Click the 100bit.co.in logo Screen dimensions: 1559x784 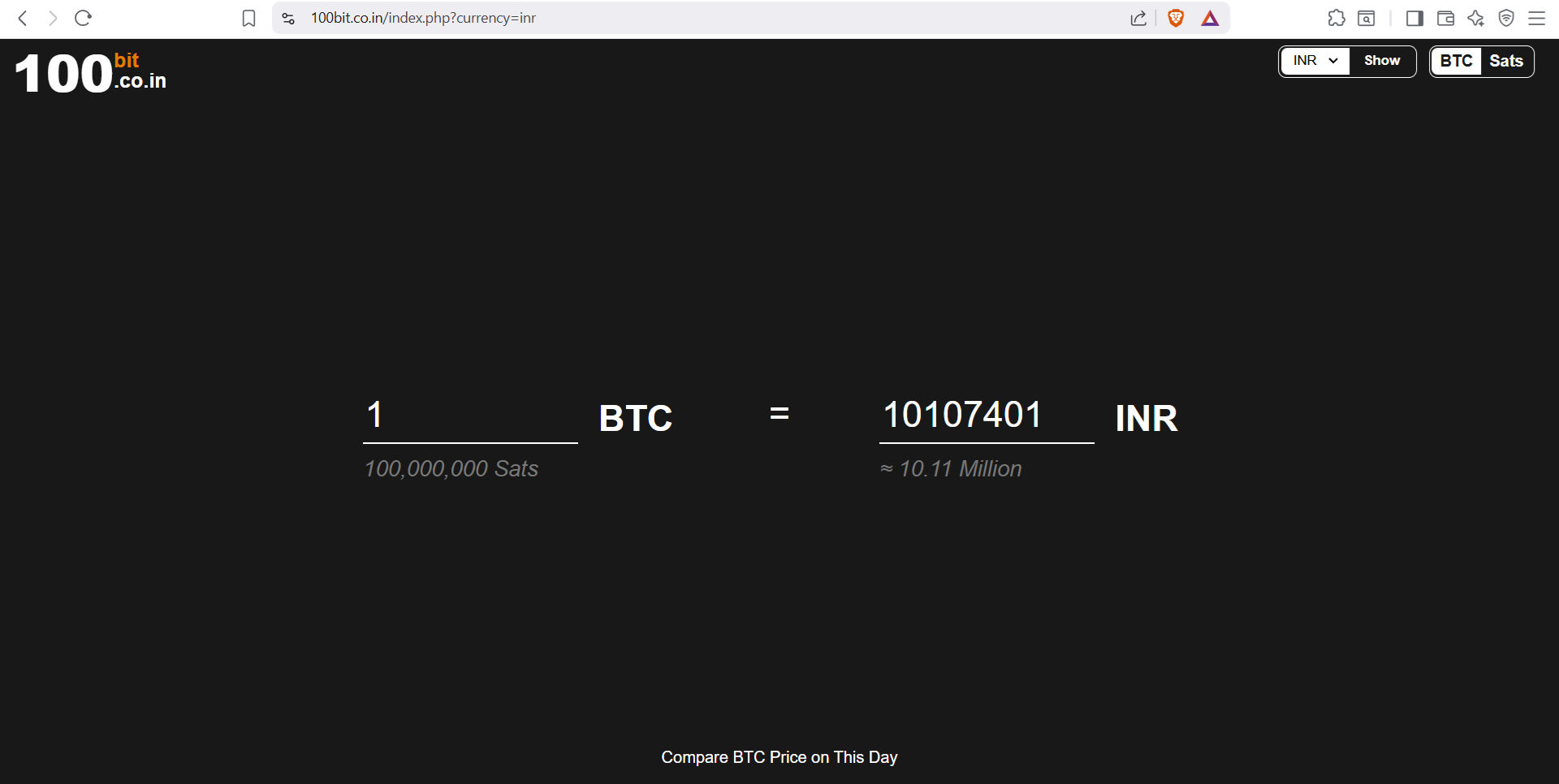[x=90, y=72]
